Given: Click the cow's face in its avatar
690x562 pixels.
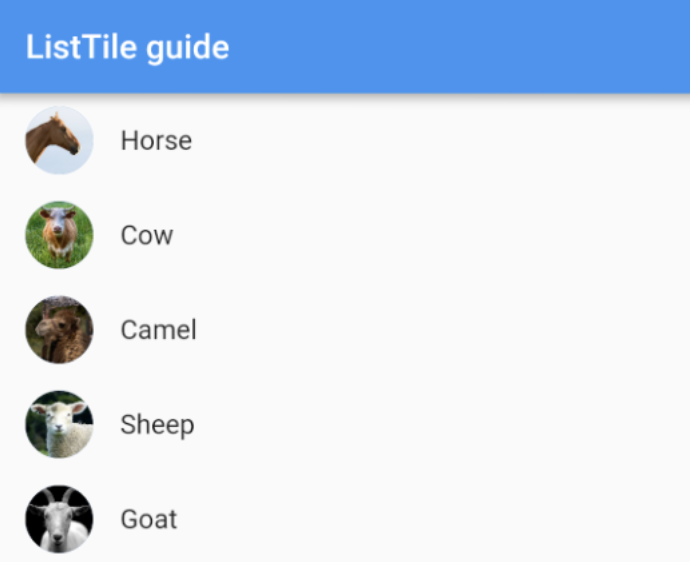Looking at the screenshot, I should click(x=58, y=221).
